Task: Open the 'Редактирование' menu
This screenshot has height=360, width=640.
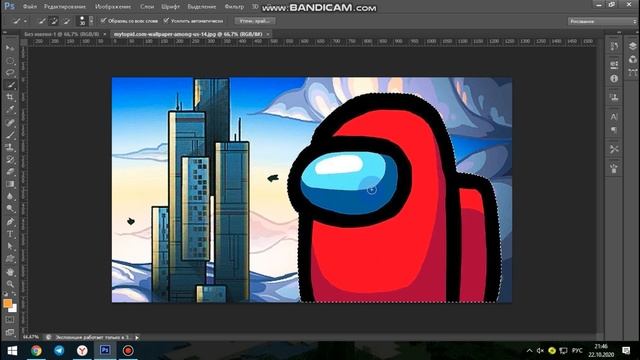Action: (x=64, y=7)
